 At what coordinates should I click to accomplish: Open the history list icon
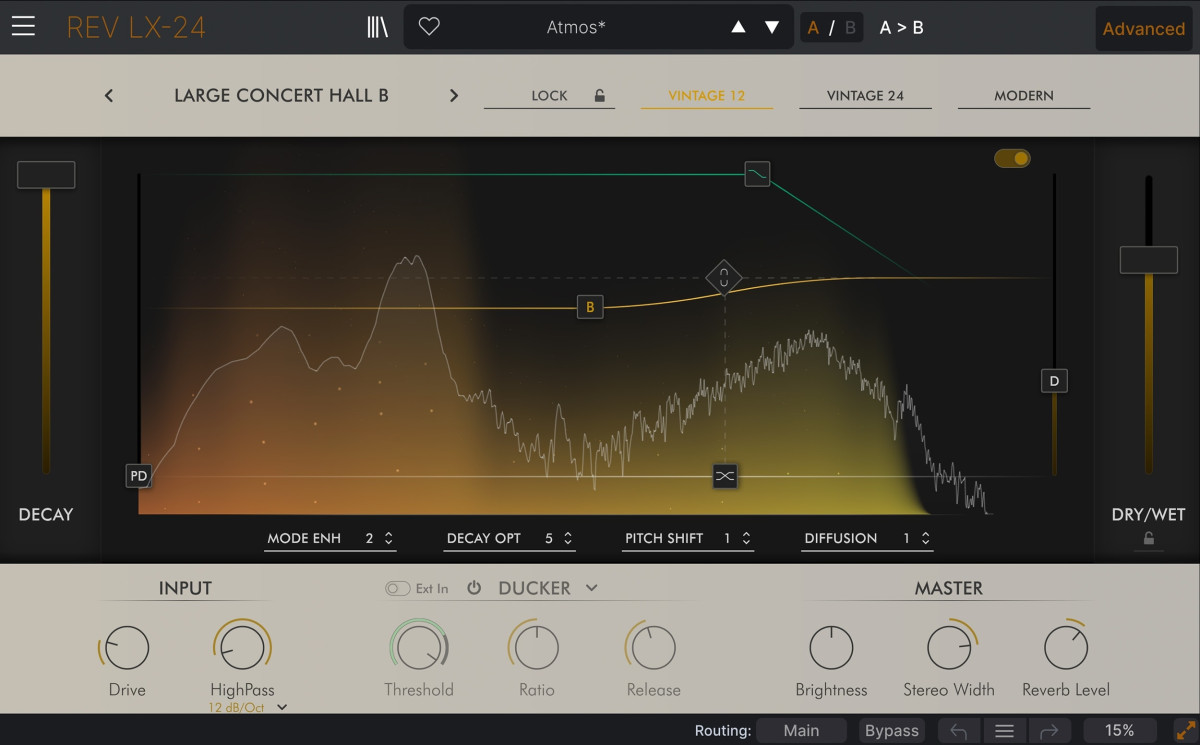[1005, 731]
